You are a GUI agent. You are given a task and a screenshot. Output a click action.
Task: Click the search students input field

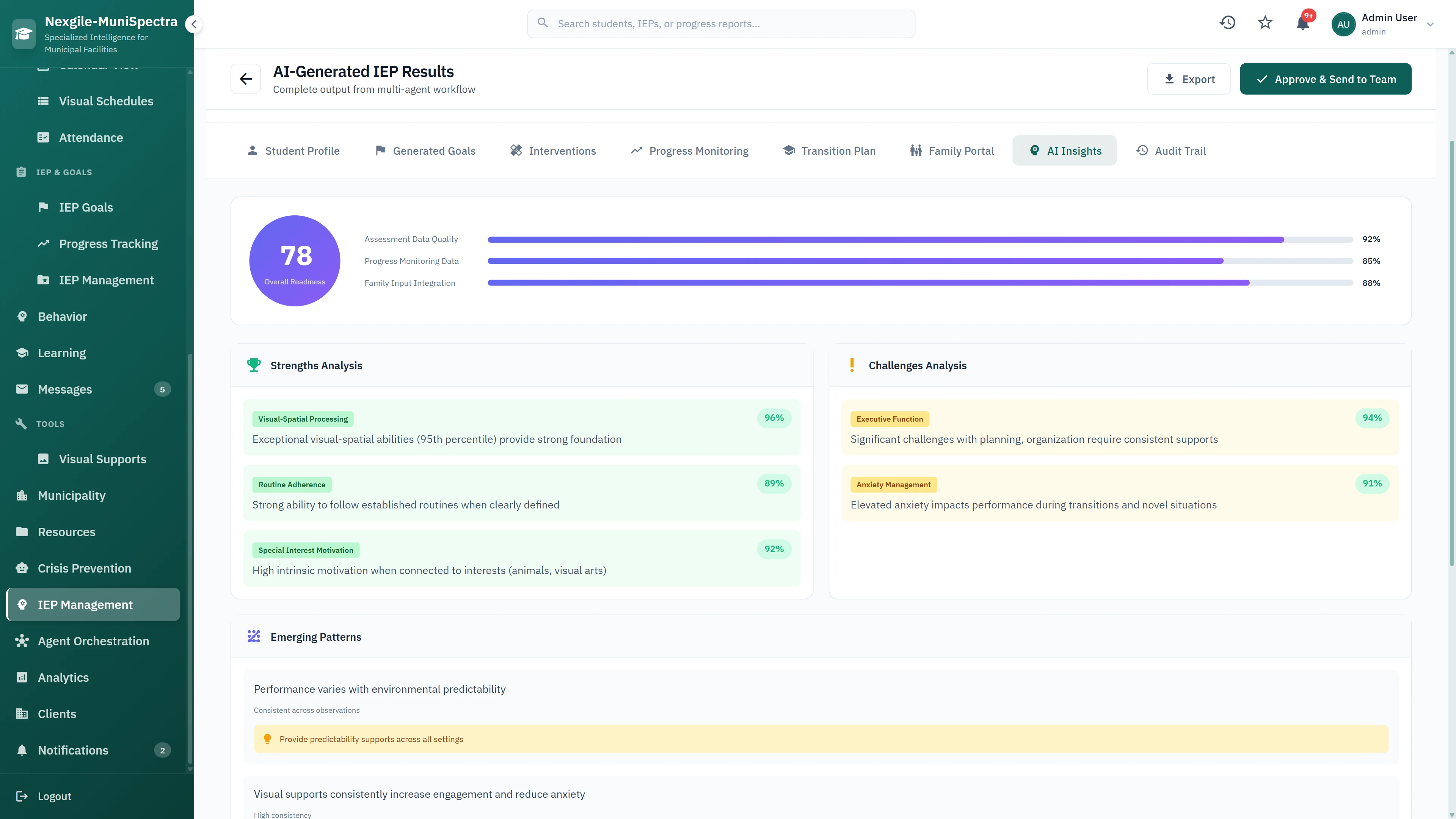720,23
